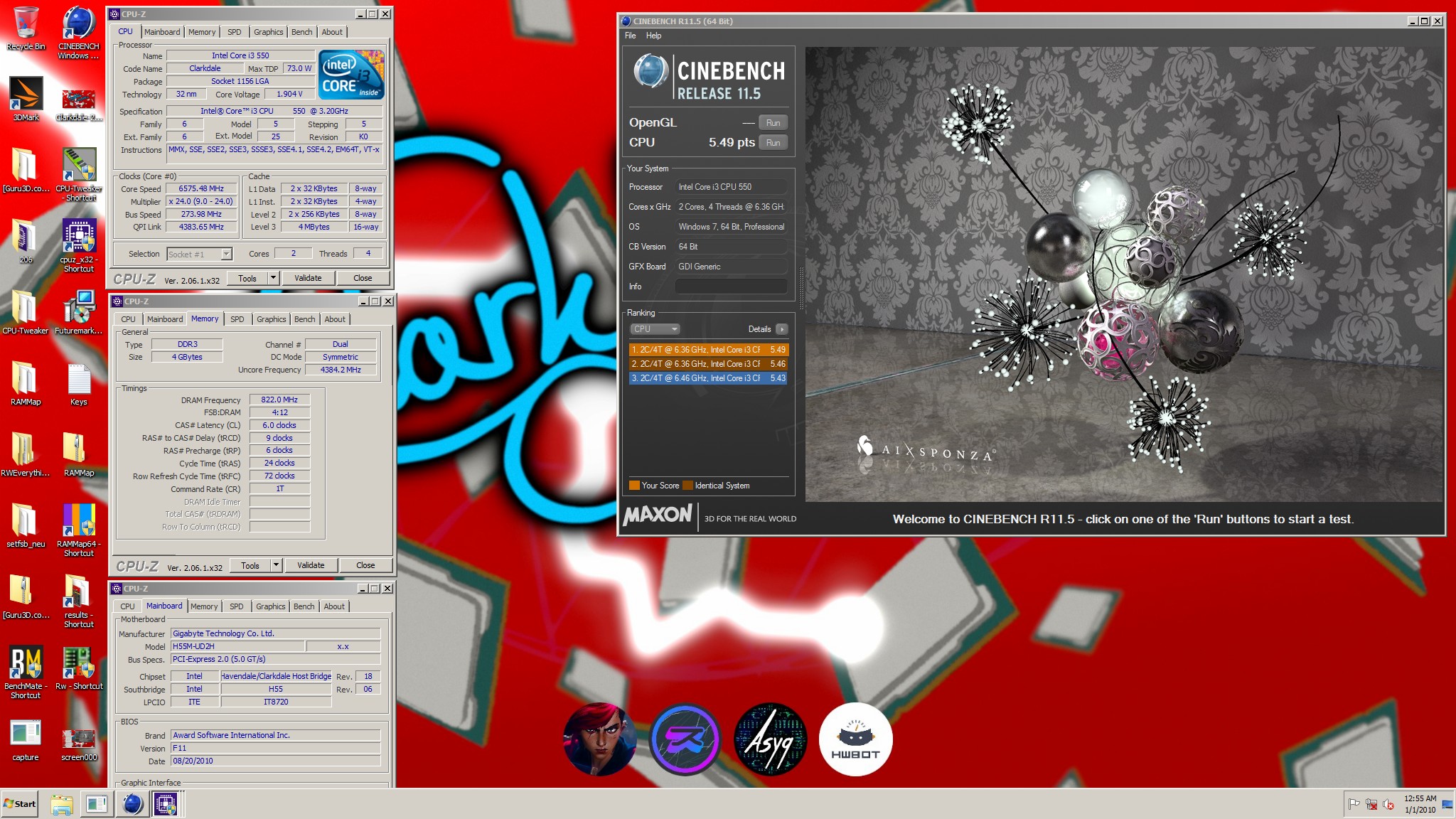Image resolution: width=1456 pixels, height=819 pixels.
Task: Open the results Shortcut icon
Action: tap(78, 601)
